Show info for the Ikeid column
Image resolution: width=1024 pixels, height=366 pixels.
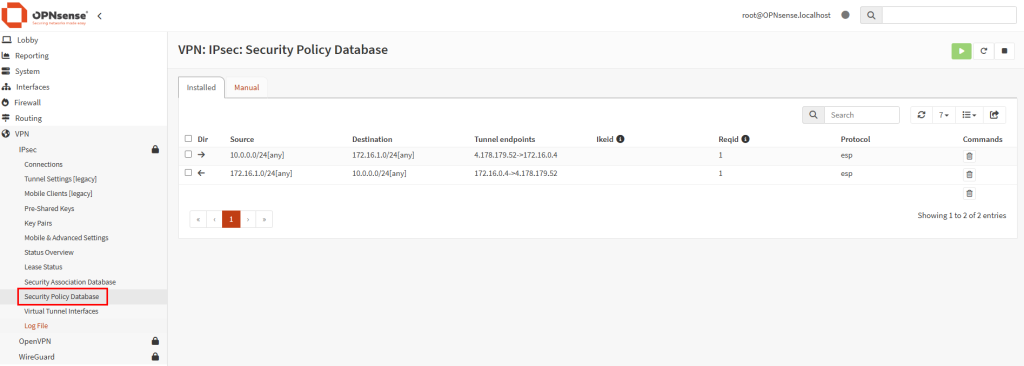[x=620, y=139]
